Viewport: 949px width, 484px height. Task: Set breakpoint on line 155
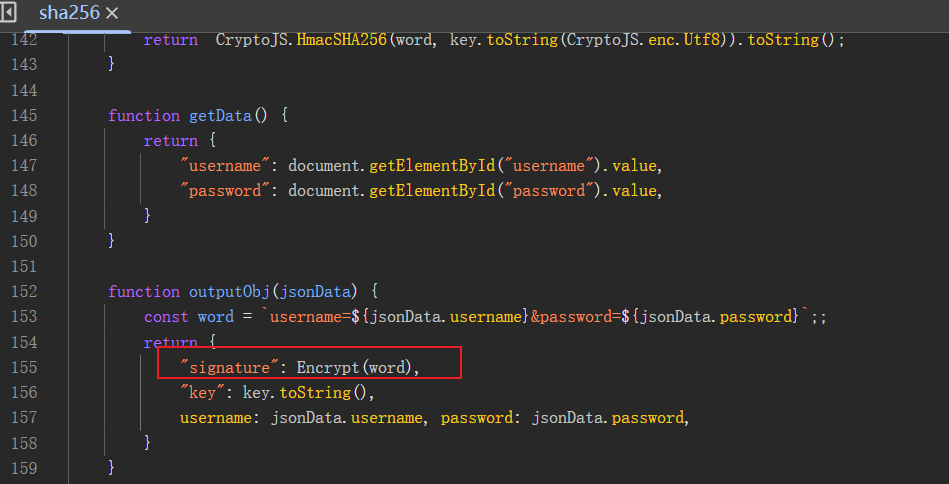(x=24, y=367)
